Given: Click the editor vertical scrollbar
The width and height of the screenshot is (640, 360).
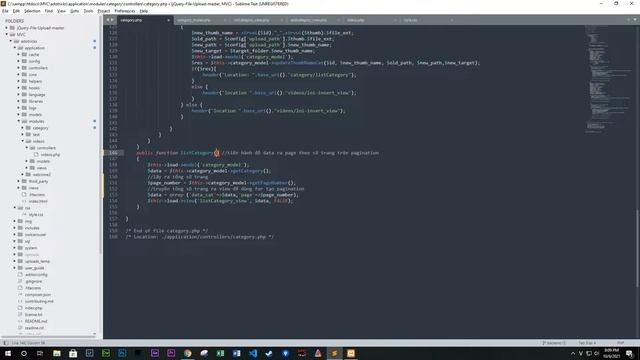Looking at the screenshot, I should pos(638,248).
